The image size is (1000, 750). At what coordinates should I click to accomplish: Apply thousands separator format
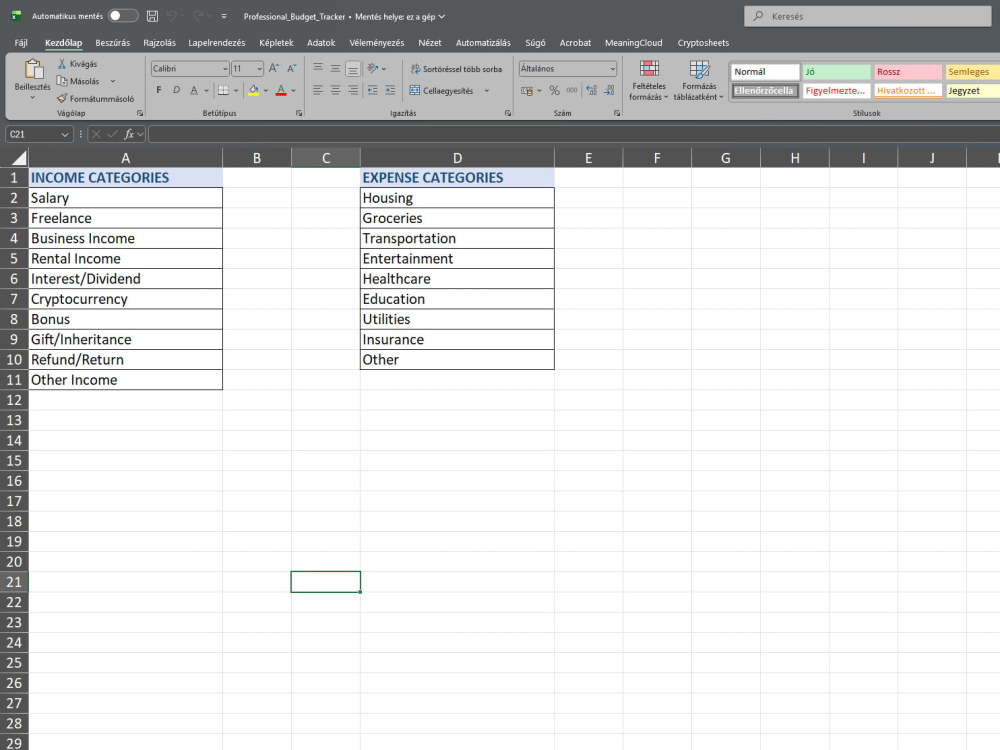572,91
